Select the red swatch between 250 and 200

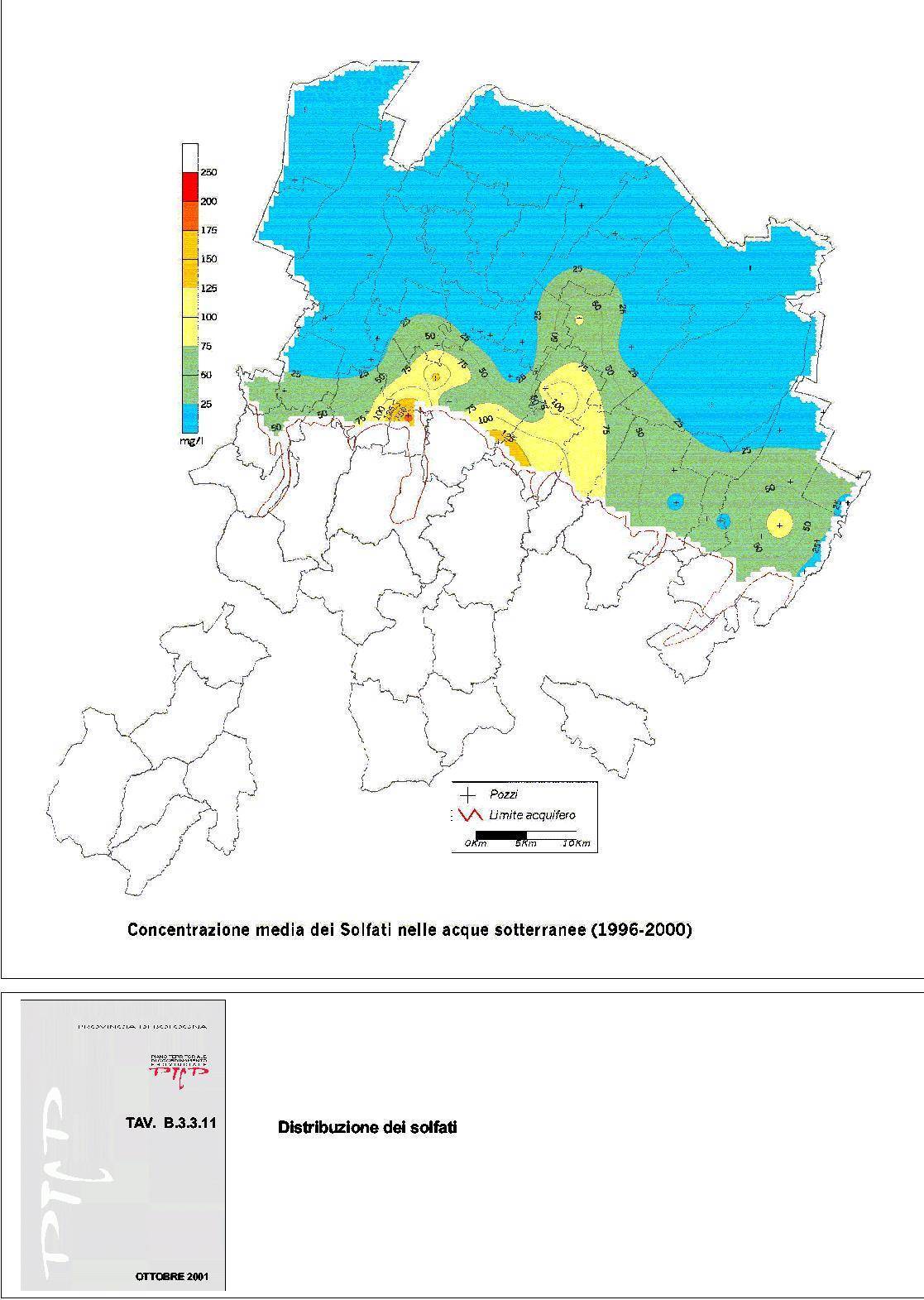point(190,186)
